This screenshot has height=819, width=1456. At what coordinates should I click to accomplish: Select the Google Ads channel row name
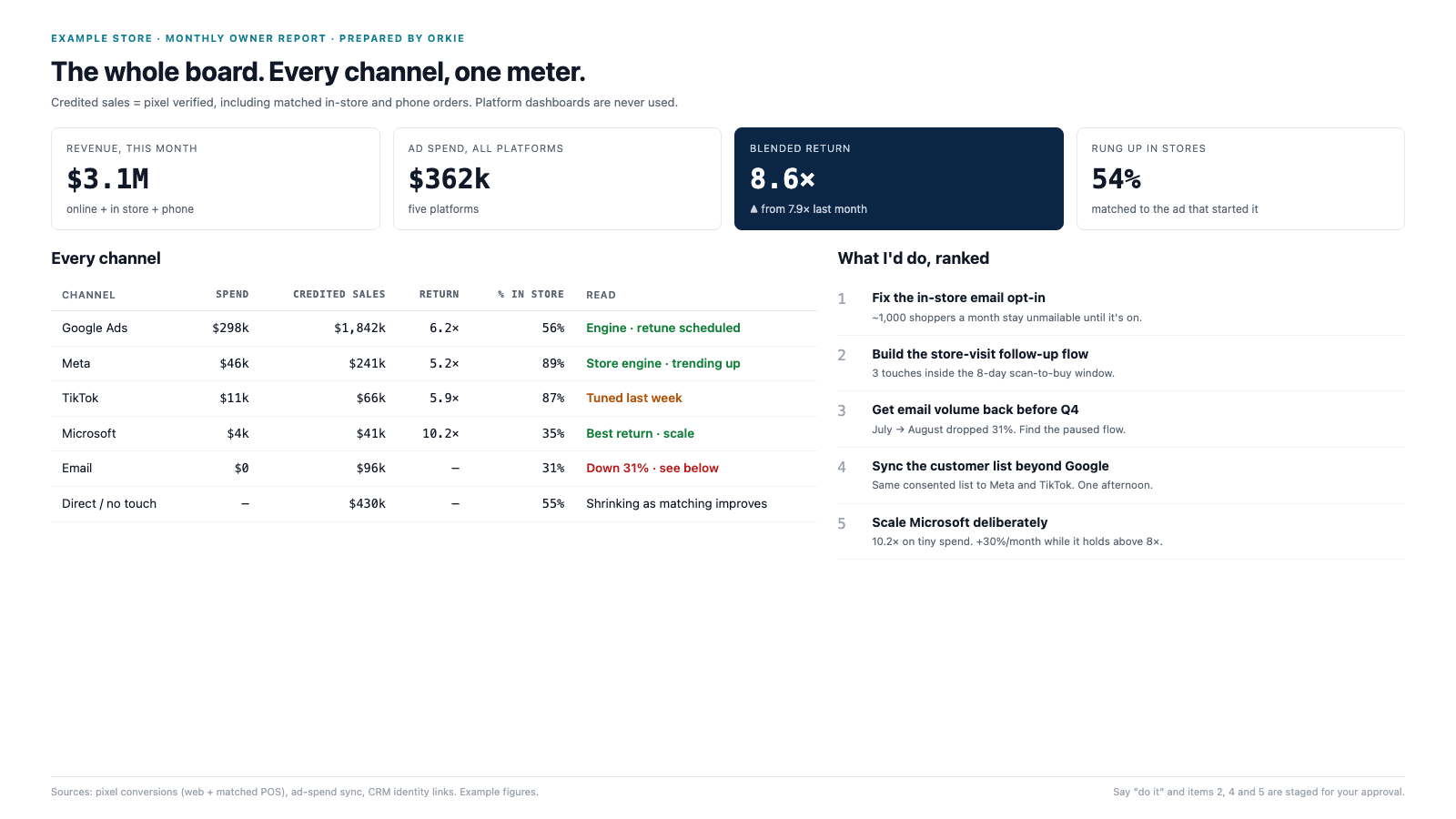coord(95,329)
